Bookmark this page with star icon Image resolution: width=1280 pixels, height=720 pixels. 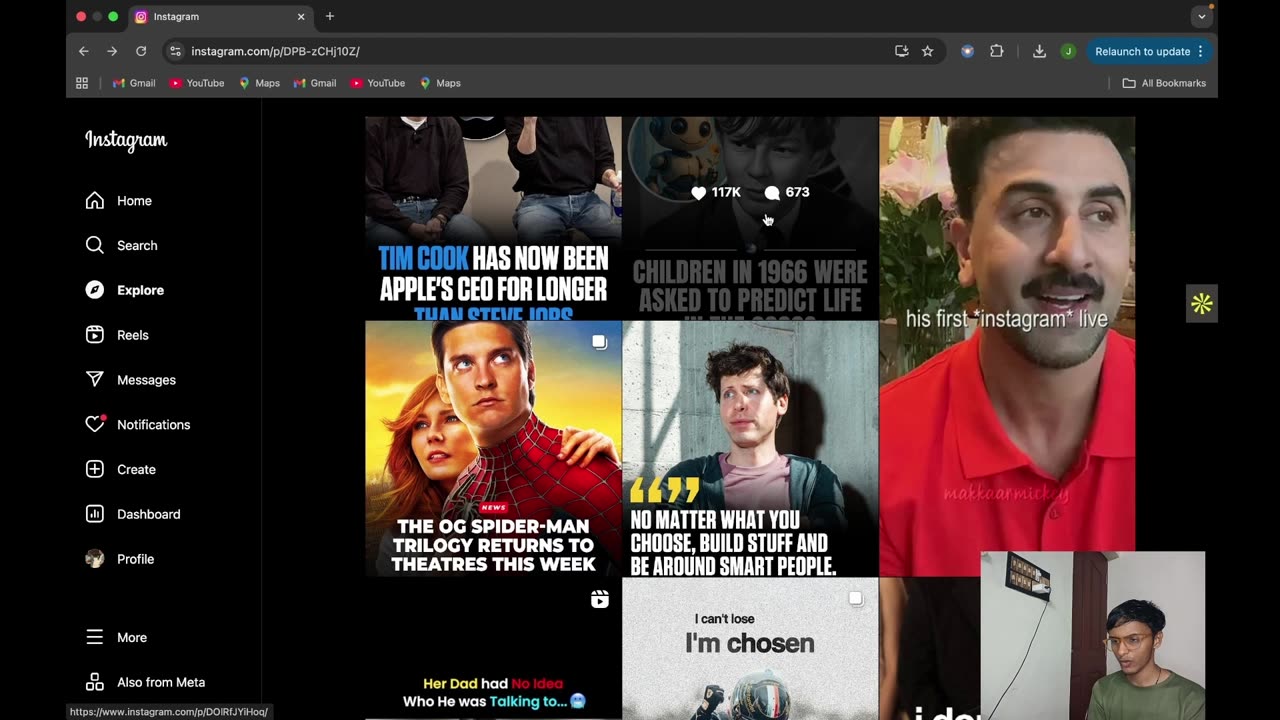point(927,51)
